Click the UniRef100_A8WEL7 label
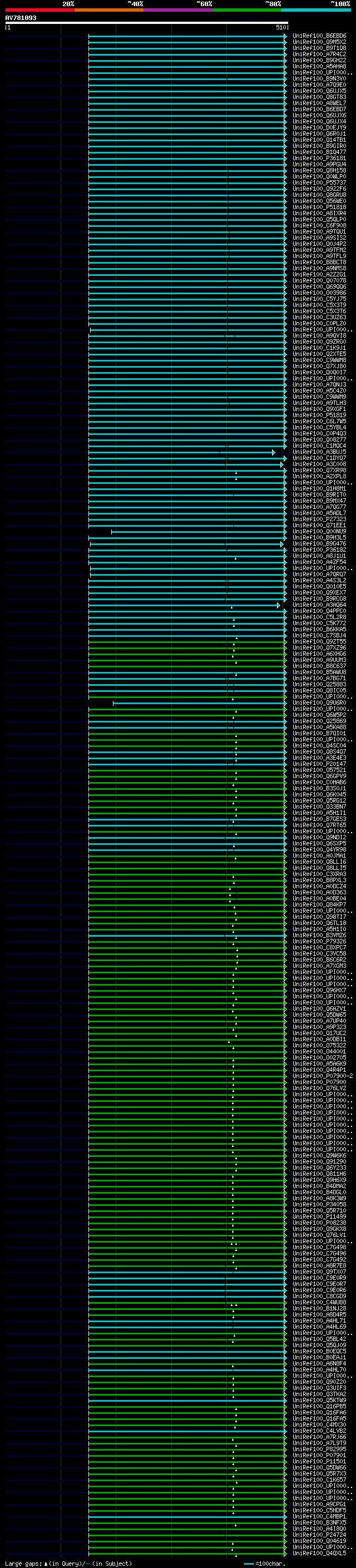356x1568 pixels. coord(319,103)
